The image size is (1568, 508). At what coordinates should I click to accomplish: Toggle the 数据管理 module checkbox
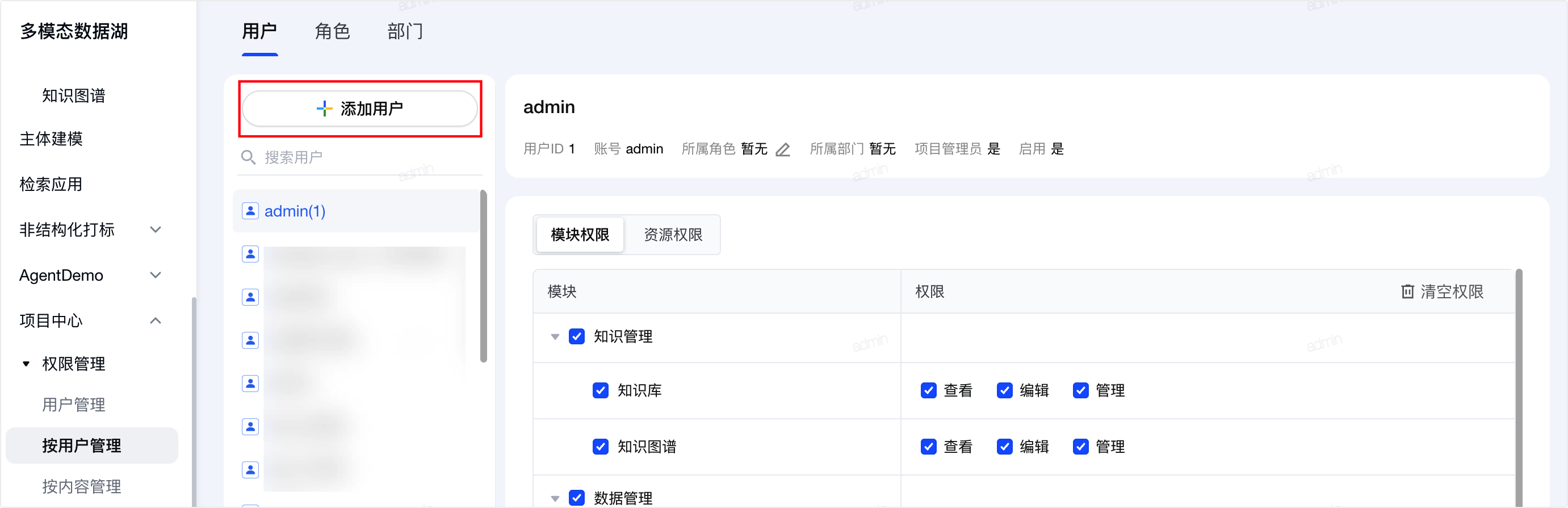[x=576, y=498]
